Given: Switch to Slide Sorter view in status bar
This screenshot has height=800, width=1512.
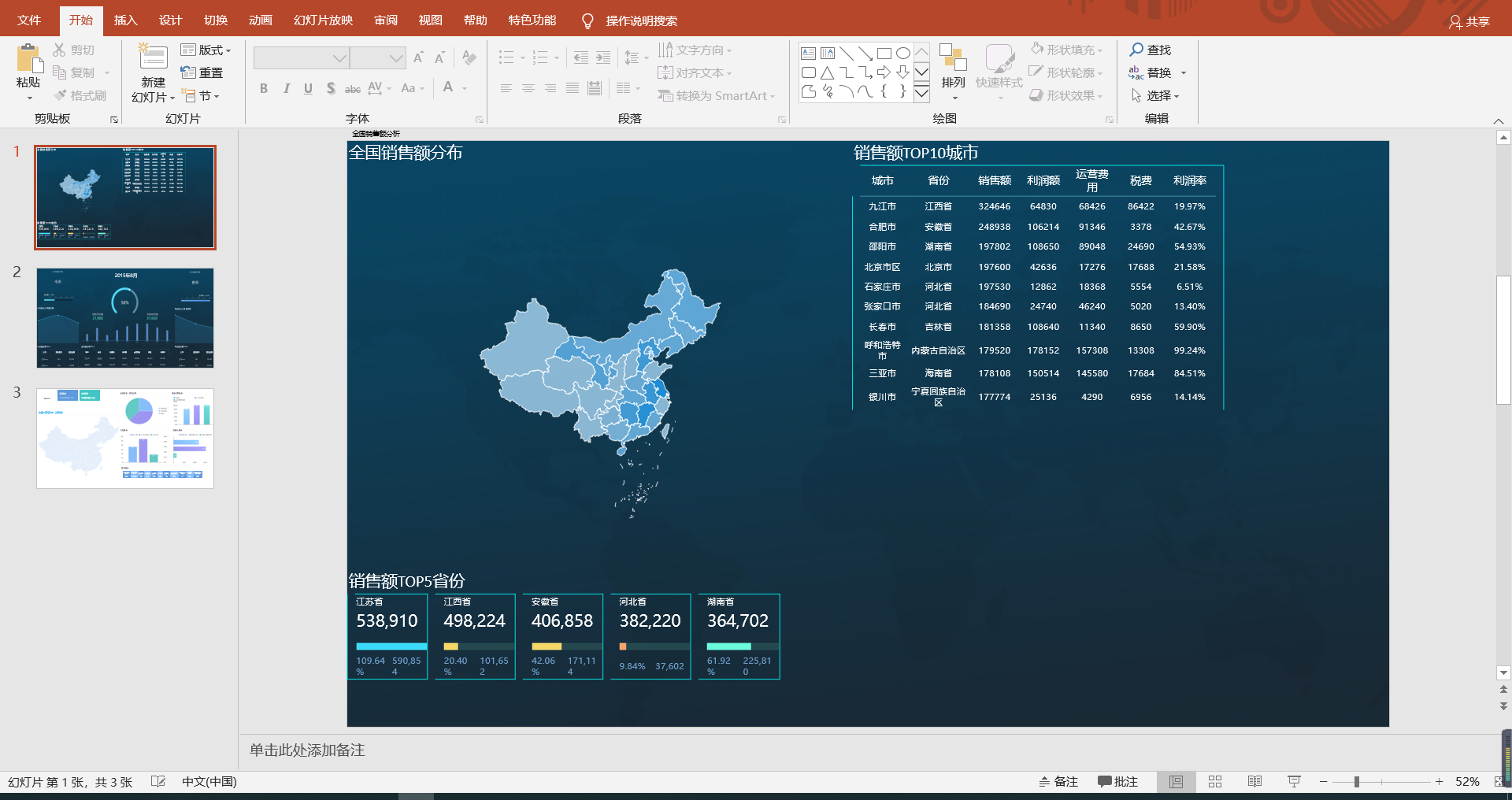Looking at the screenshot, I should [x=1215, y=781].
